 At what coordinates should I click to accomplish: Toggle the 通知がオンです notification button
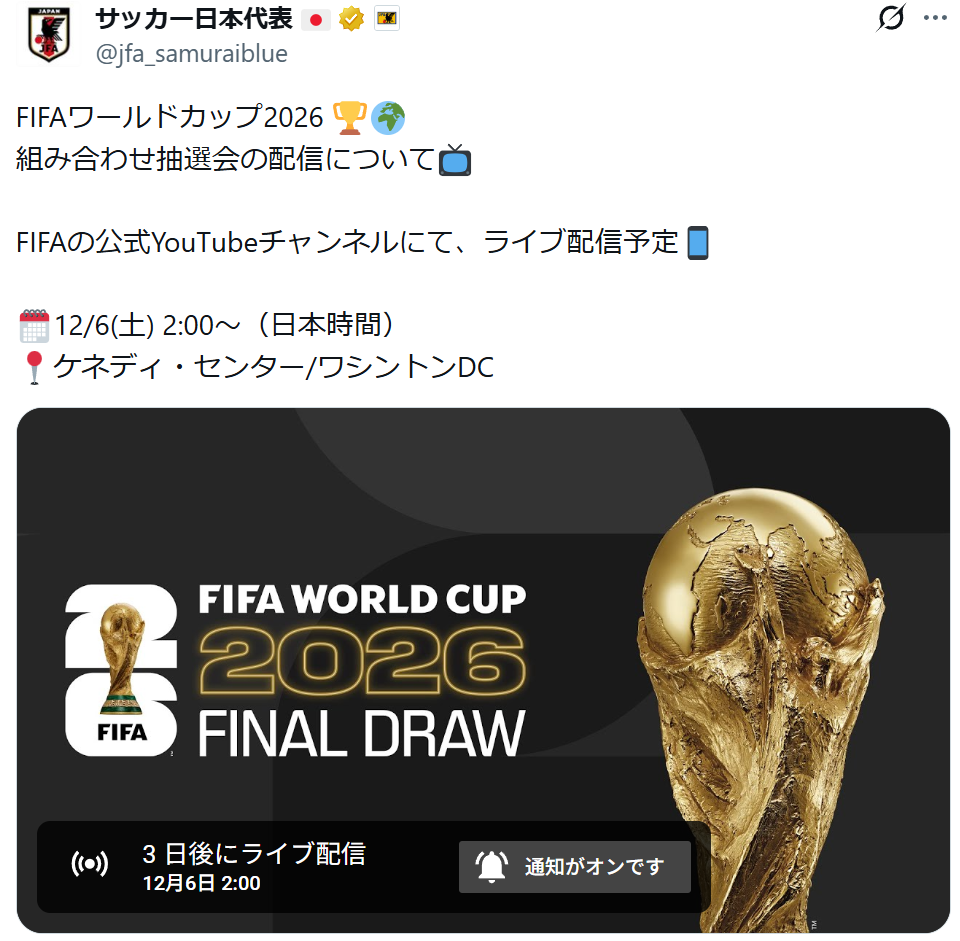tap(575, 866)
